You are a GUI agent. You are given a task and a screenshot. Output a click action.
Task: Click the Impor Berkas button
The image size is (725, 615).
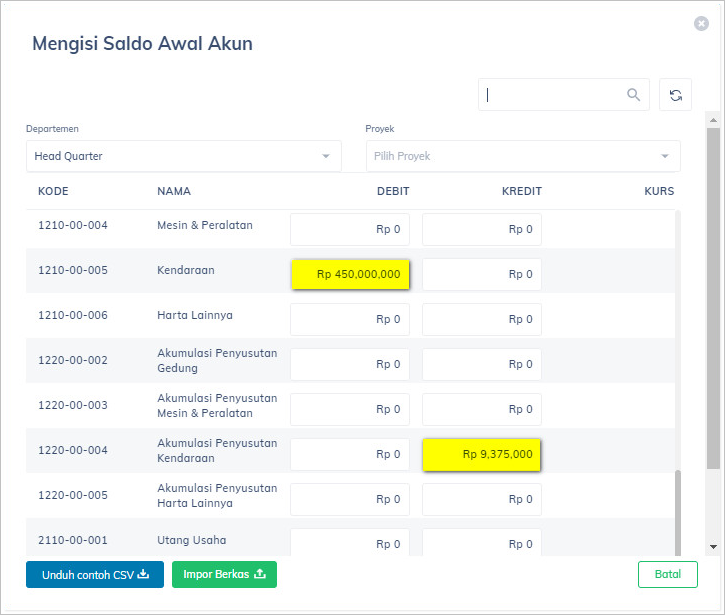coord(224,574)
